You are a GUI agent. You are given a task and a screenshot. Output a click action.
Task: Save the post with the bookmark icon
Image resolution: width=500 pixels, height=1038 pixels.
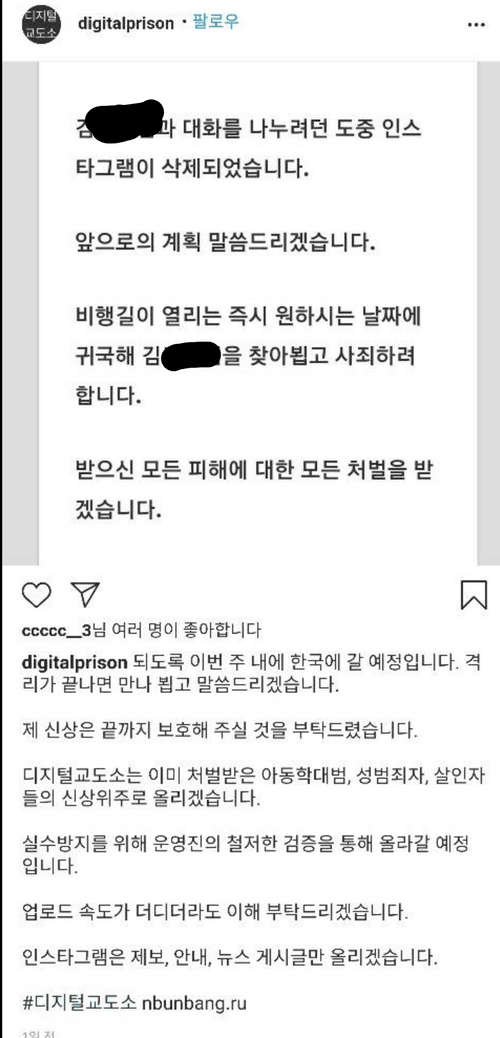[474, 594]
